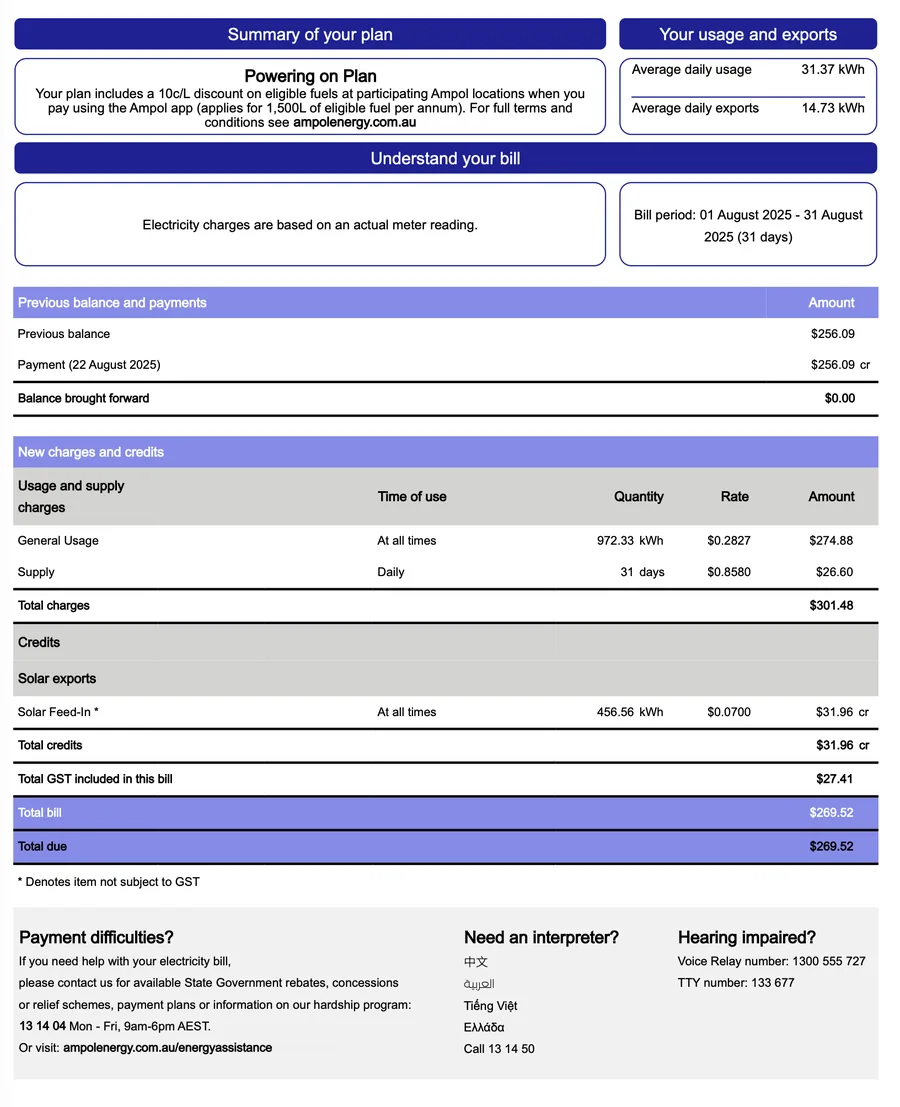Screen dimensions: 900x1107
Task: Select the Total due amount $269.52
Action: click(x=831, y=846)
